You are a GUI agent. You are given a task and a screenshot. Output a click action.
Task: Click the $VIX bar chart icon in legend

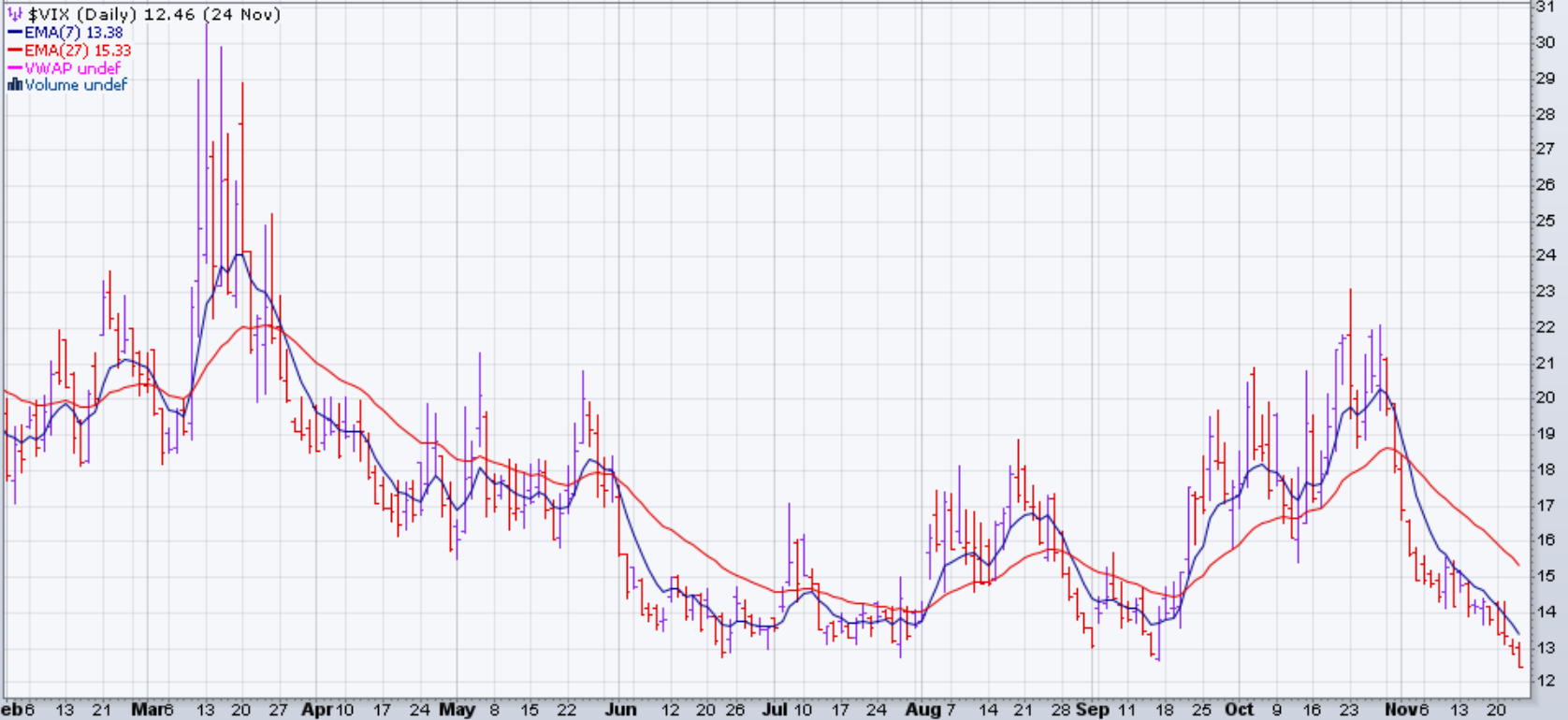coord(15,15)
